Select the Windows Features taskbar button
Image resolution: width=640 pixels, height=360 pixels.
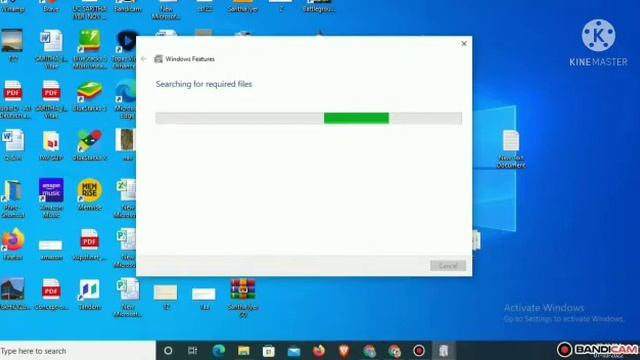click(444, 351)
